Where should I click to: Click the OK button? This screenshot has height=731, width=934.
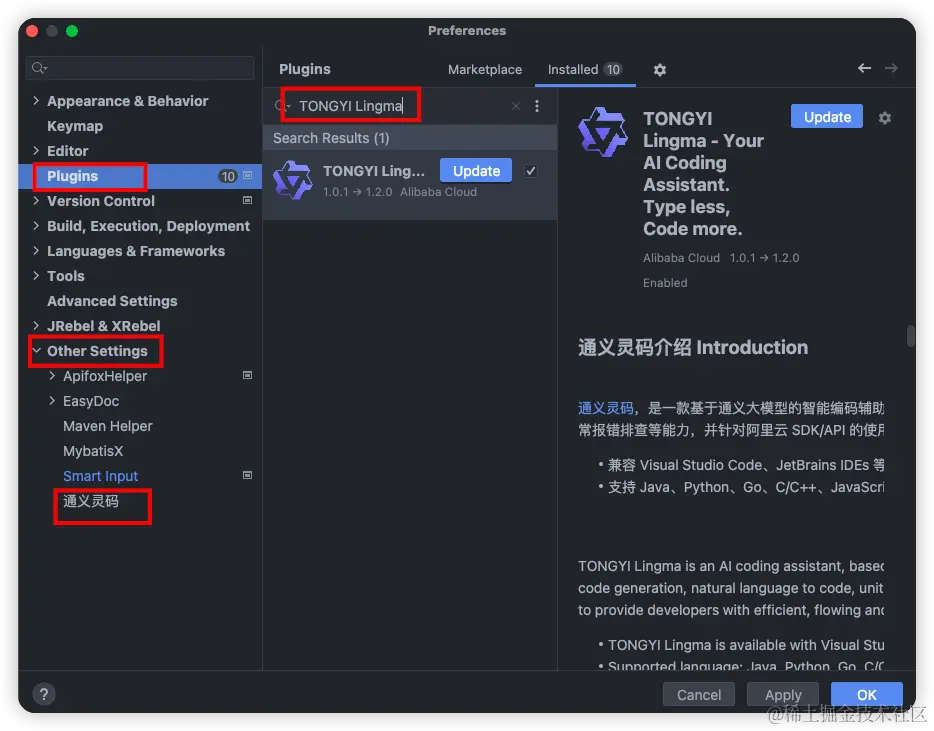point(867,695)
